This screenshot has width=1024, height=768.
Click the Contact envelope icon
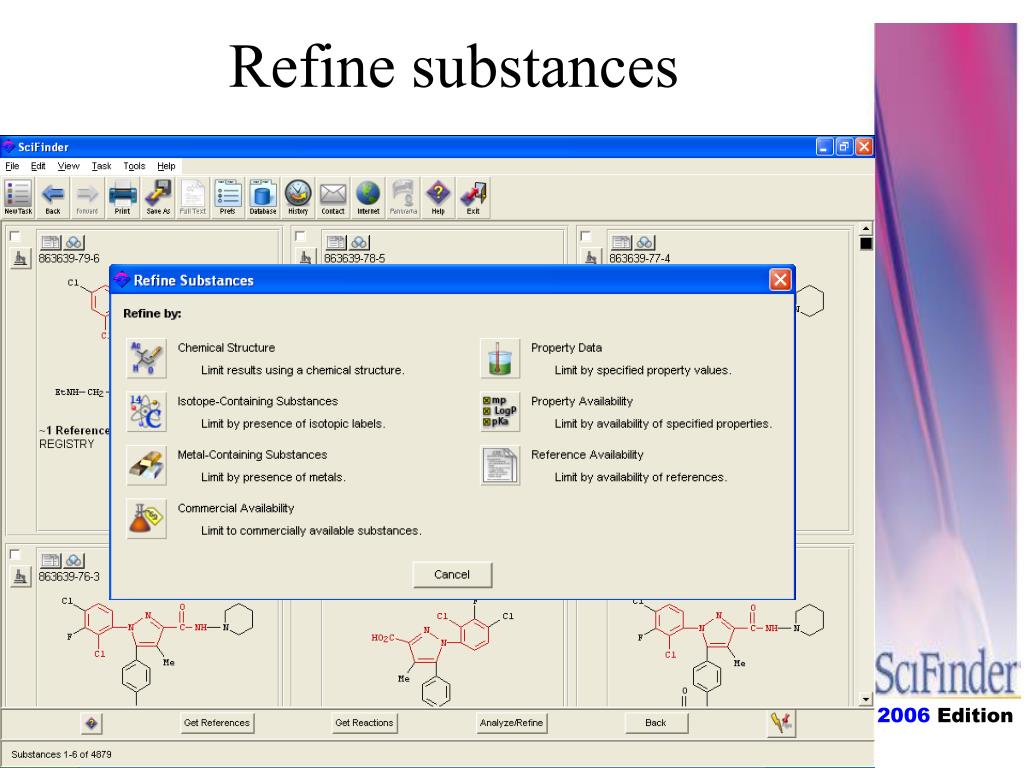[x=332, y=197]
